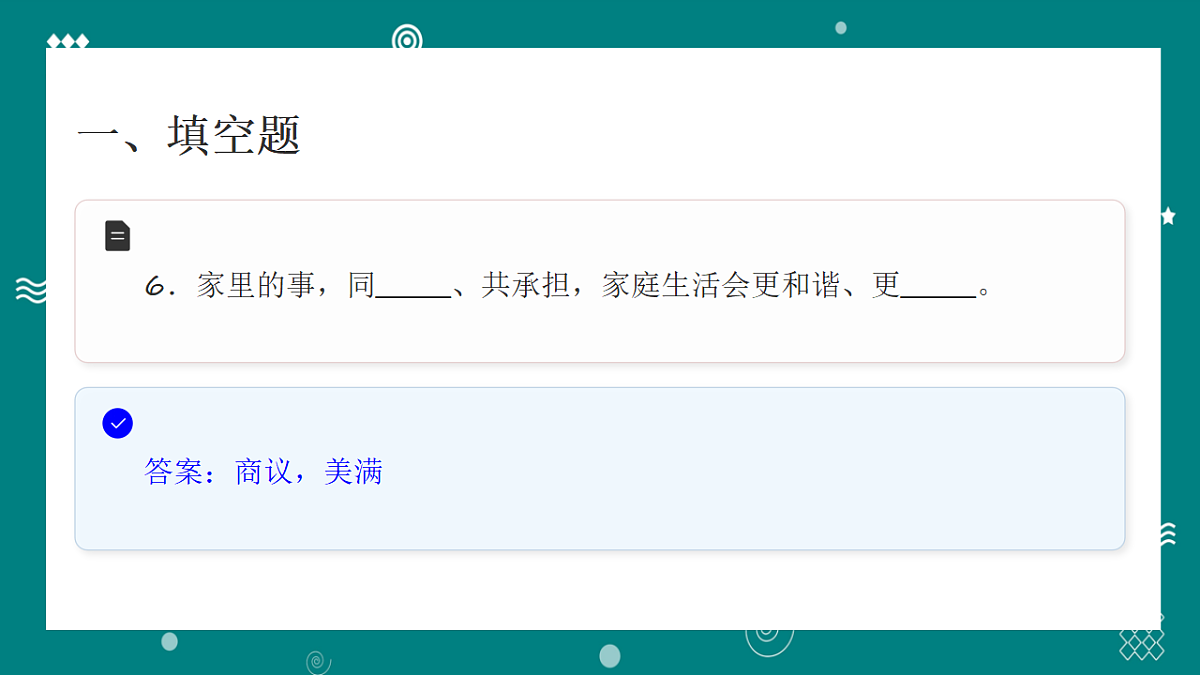The height and width of the screenshot is (675, 1200).
Task: Click the wavy lines icon on right edge
Action: click(x=1167, y=534)
